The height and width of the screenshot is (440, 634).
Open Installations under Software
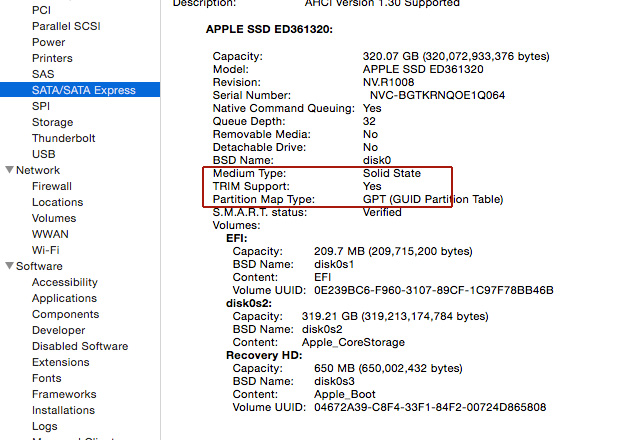[63, 410]
